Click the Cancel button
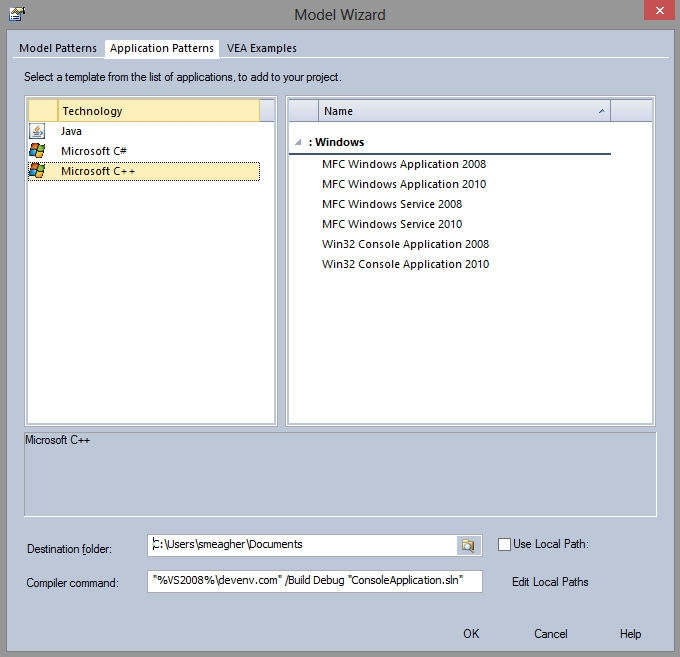Screen dimensions: 680x657 (x=550, y=634)
